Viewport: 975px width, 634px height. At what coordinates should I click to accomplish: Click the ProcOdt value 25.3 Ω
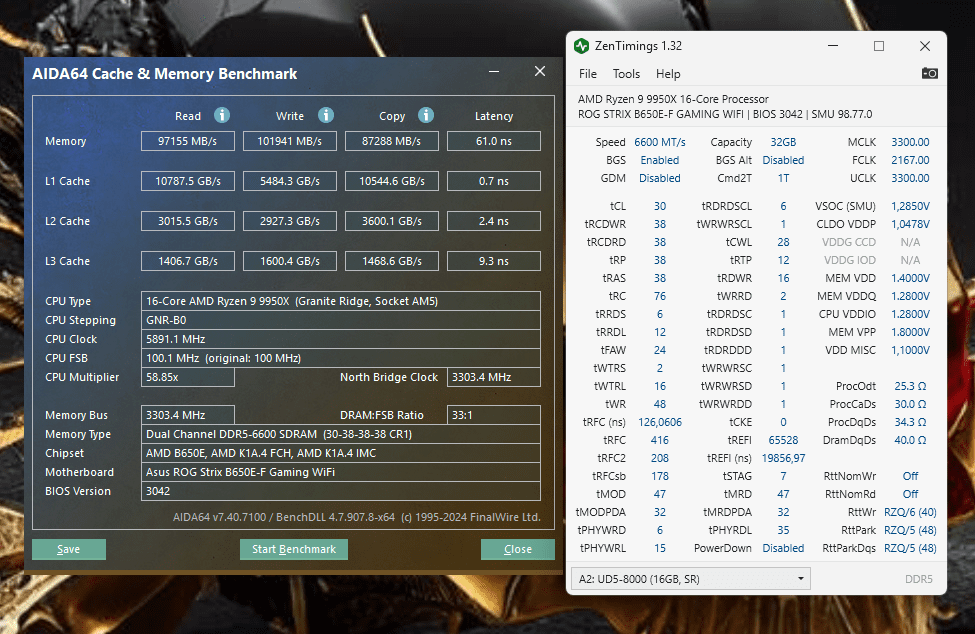tap(910, 387)
